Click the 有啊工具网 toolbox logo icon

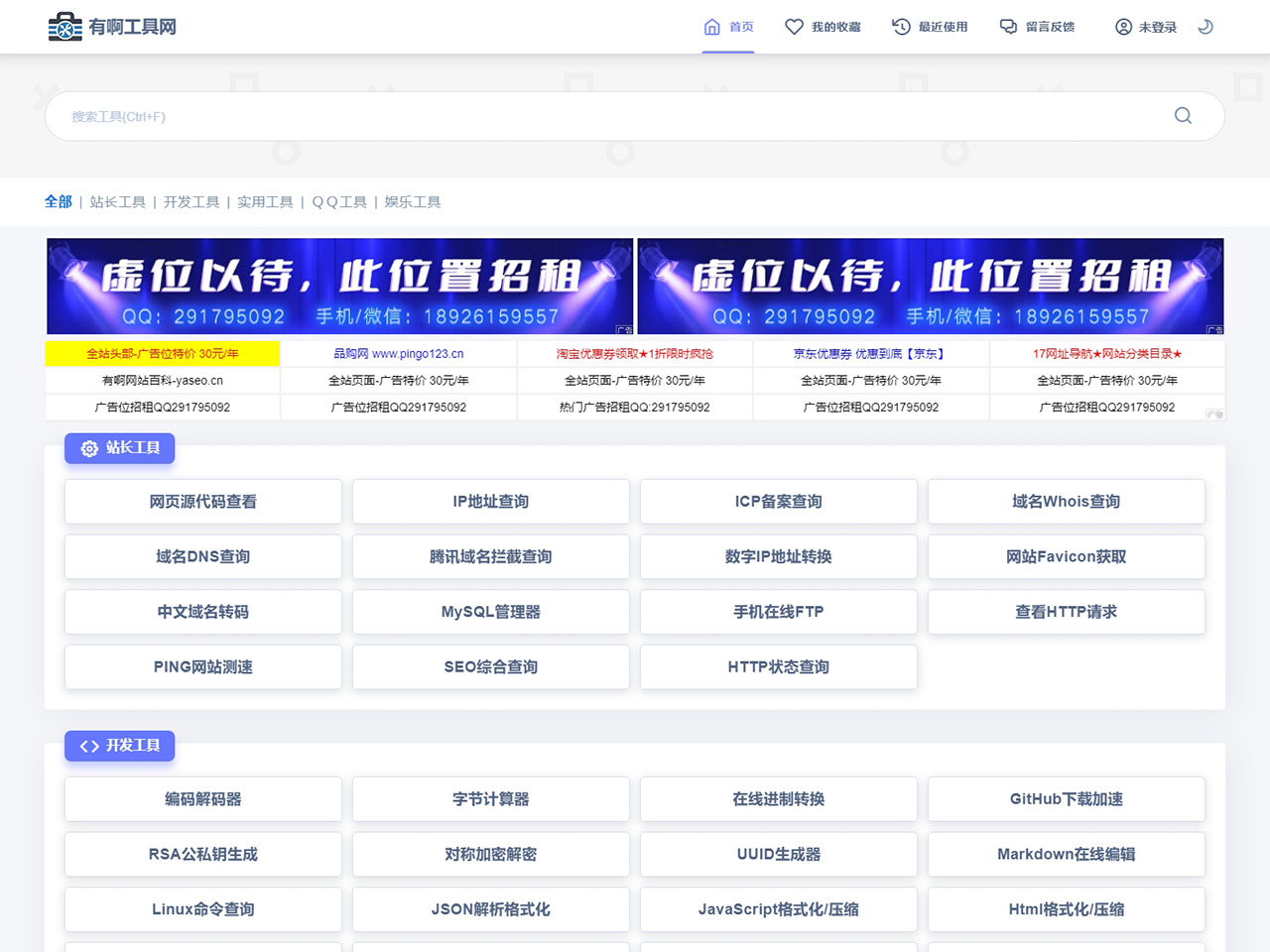(x=65, y=27)
